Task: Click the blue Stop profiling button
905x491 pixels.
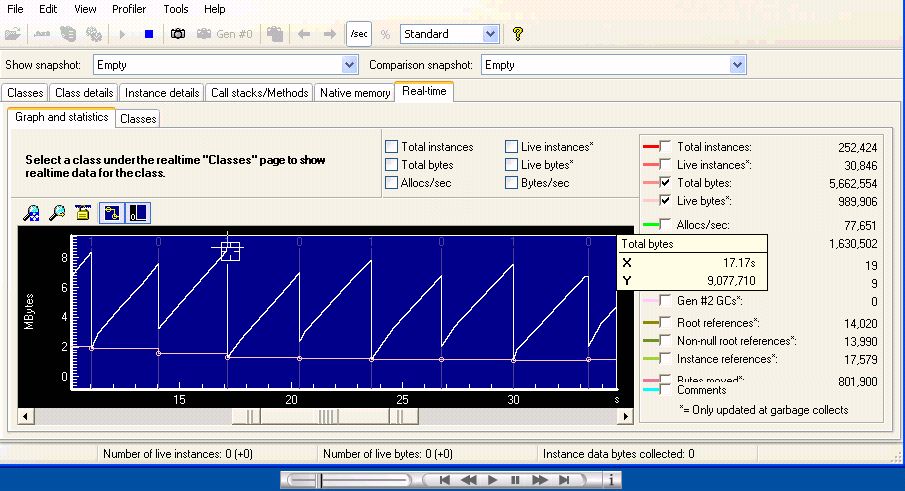Action: pyautogui.click(x=149, y=34)
